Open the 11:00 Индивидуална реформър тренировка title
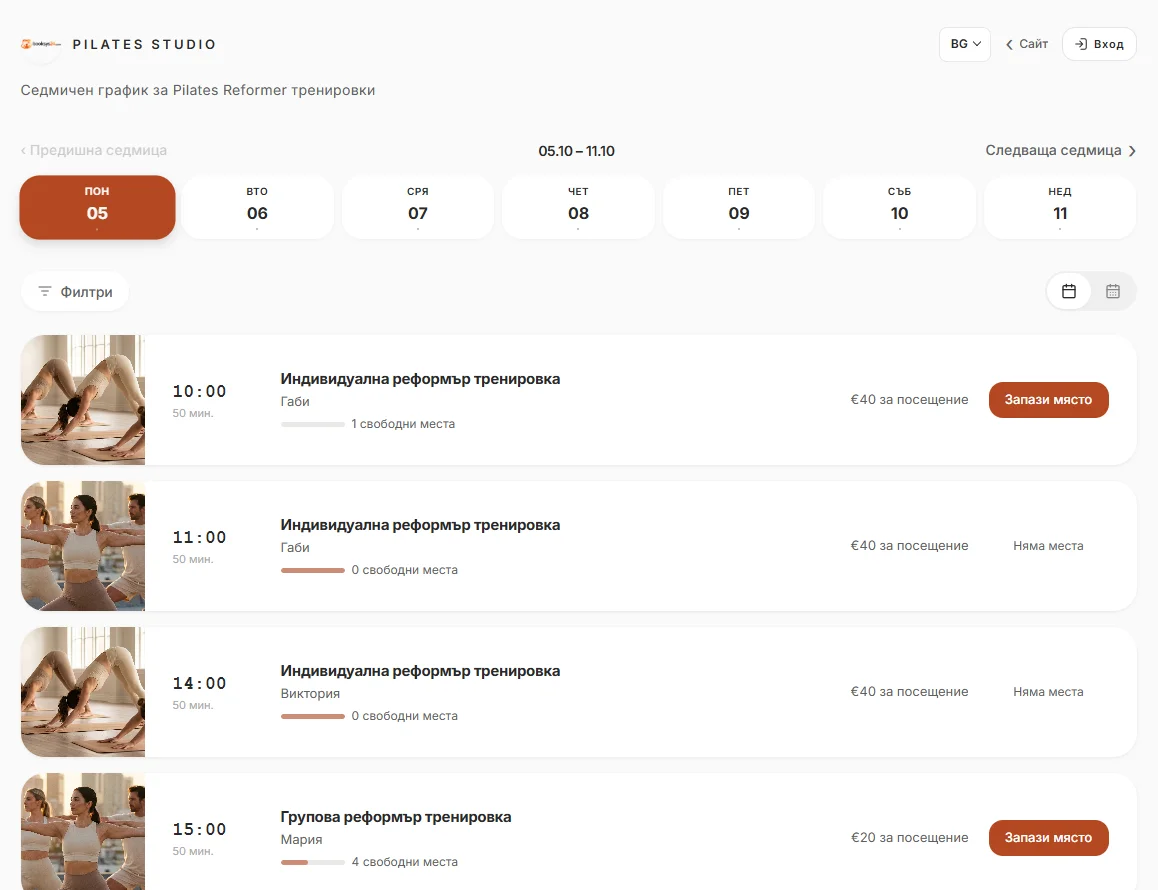This screenshot has height=890, width=1158. 420,525
